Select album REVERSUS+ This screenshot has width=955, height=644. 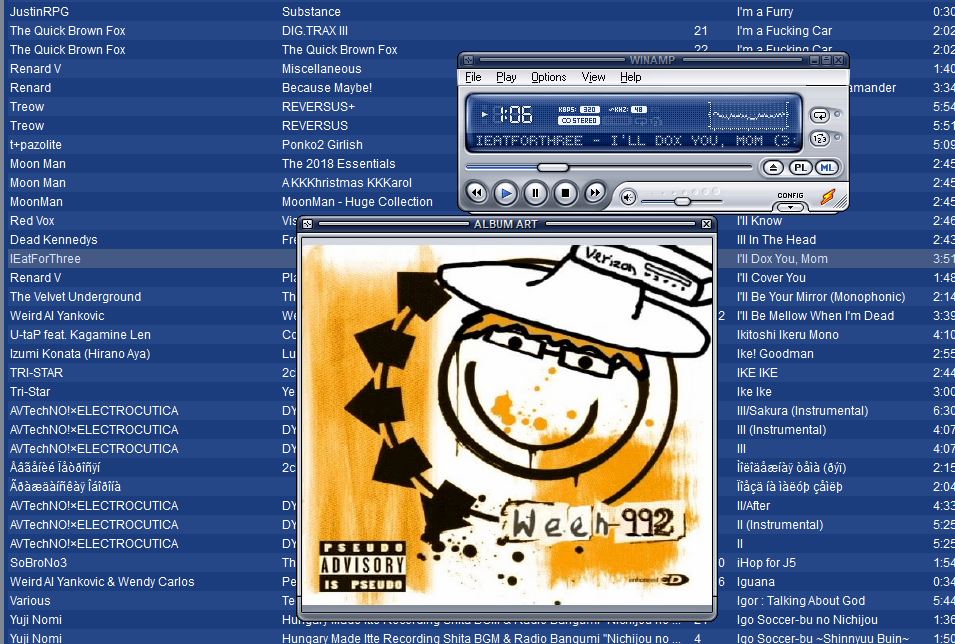[318, 107]
